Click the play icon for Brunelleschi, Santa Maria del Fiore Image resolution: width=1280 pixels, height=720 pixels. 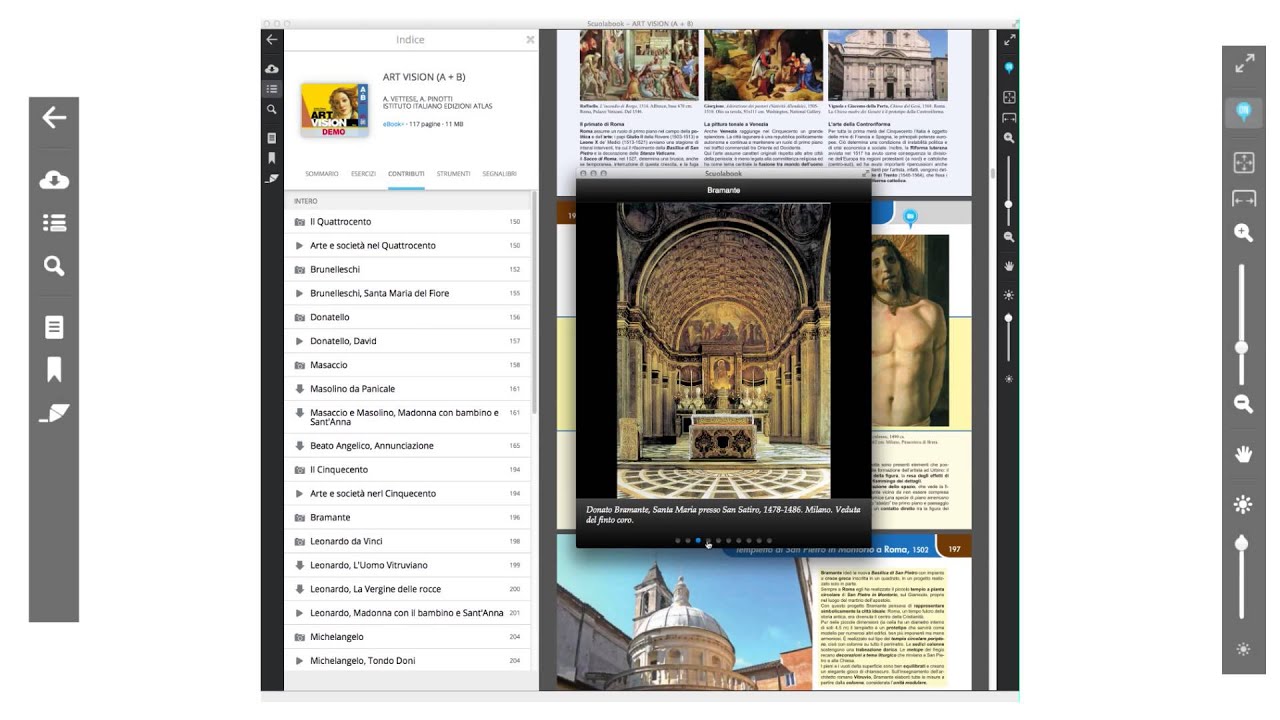coord(299,294)
